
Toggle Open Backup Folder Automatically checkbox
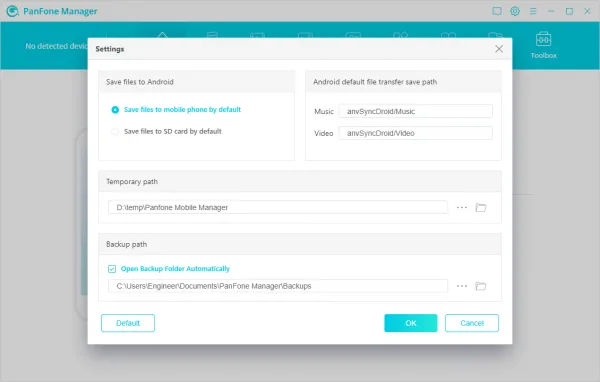tap(112, 269)
